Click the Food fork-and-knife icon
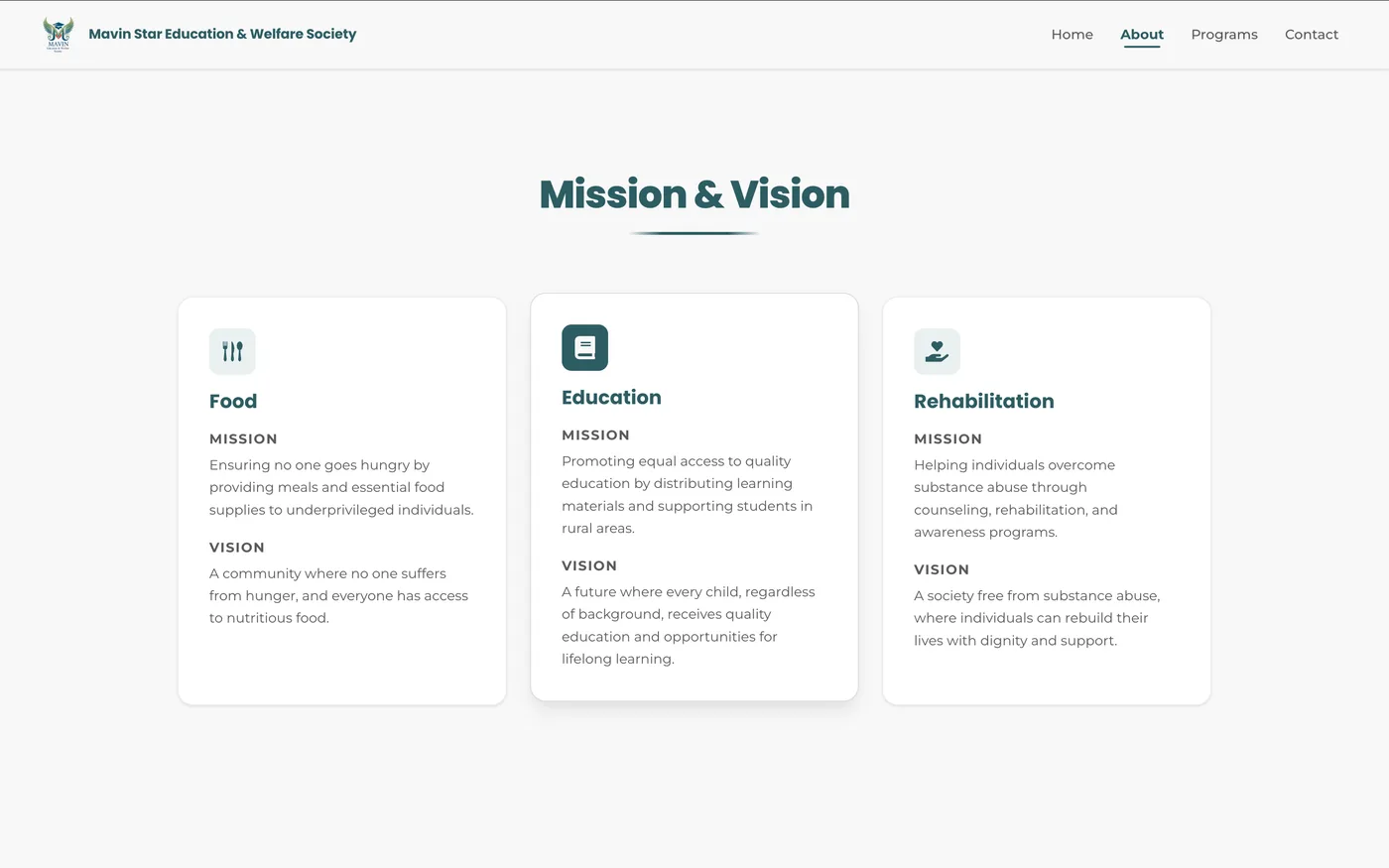Screen dimensions: 1389x868 pos(232,351)
